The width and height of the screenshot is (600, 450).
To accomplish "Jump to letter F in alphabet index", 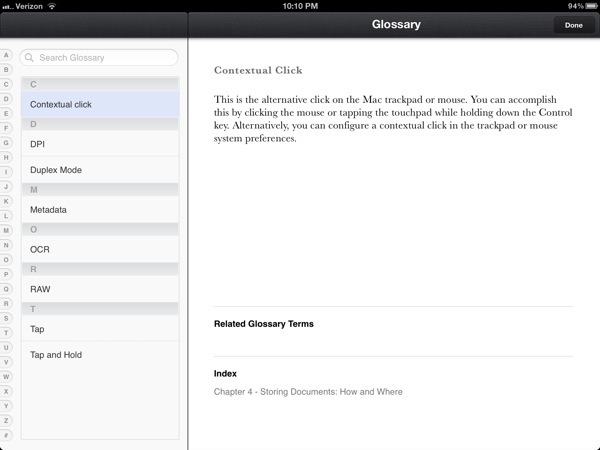I will pos(6,128).
